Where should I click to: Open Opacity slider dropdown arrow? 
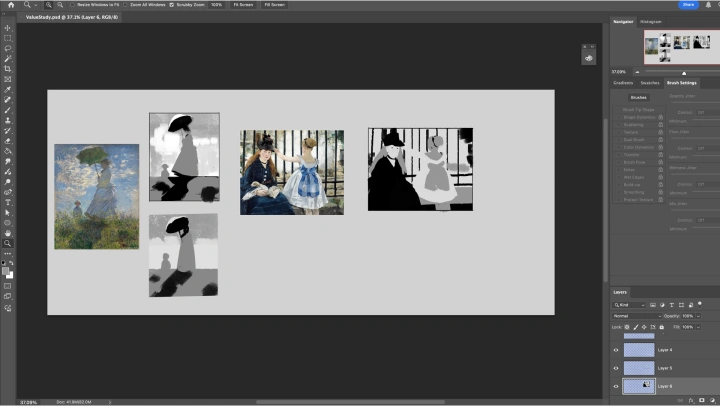click(x=698, y=316)
